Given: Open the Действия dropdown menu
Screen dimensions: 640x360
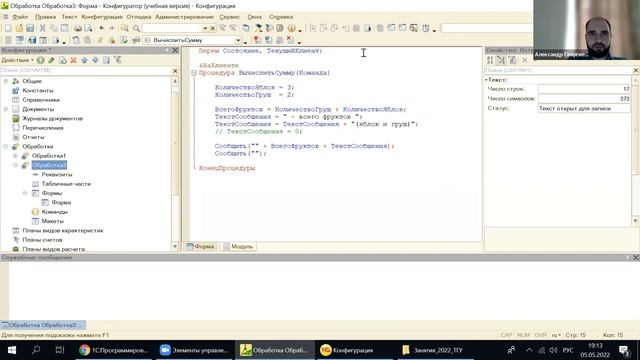Looking at the screenshot, I should coord(17,60).
